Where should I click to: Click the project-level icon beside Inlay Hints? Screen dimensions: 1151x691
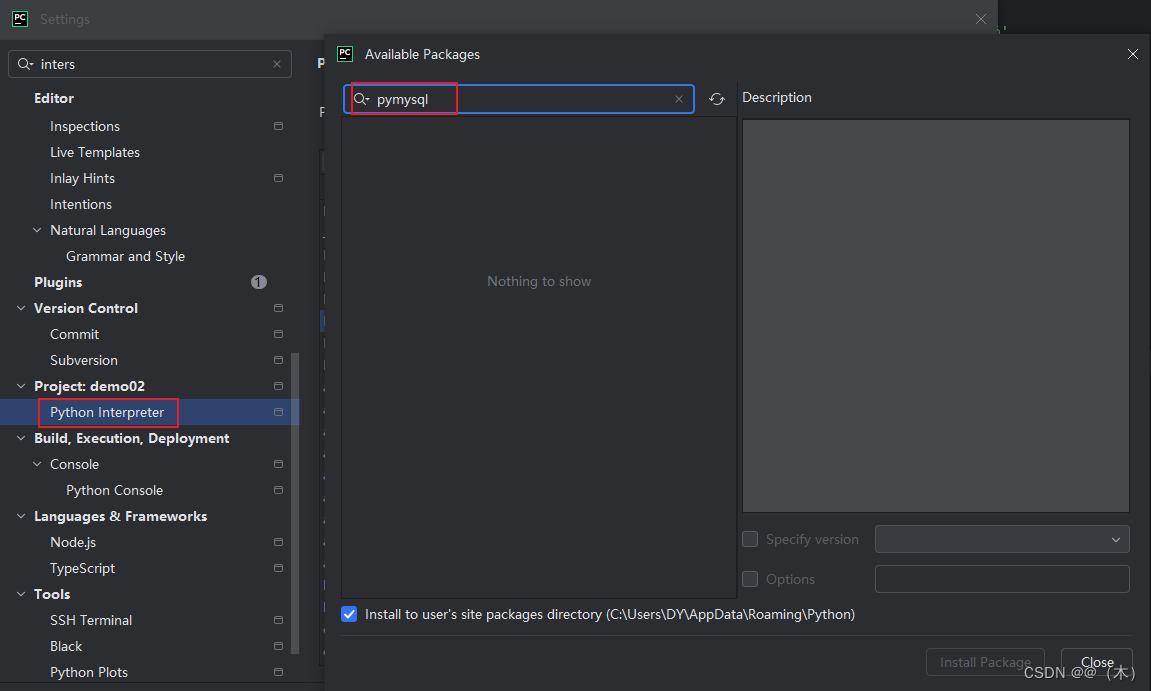point(278,178)
